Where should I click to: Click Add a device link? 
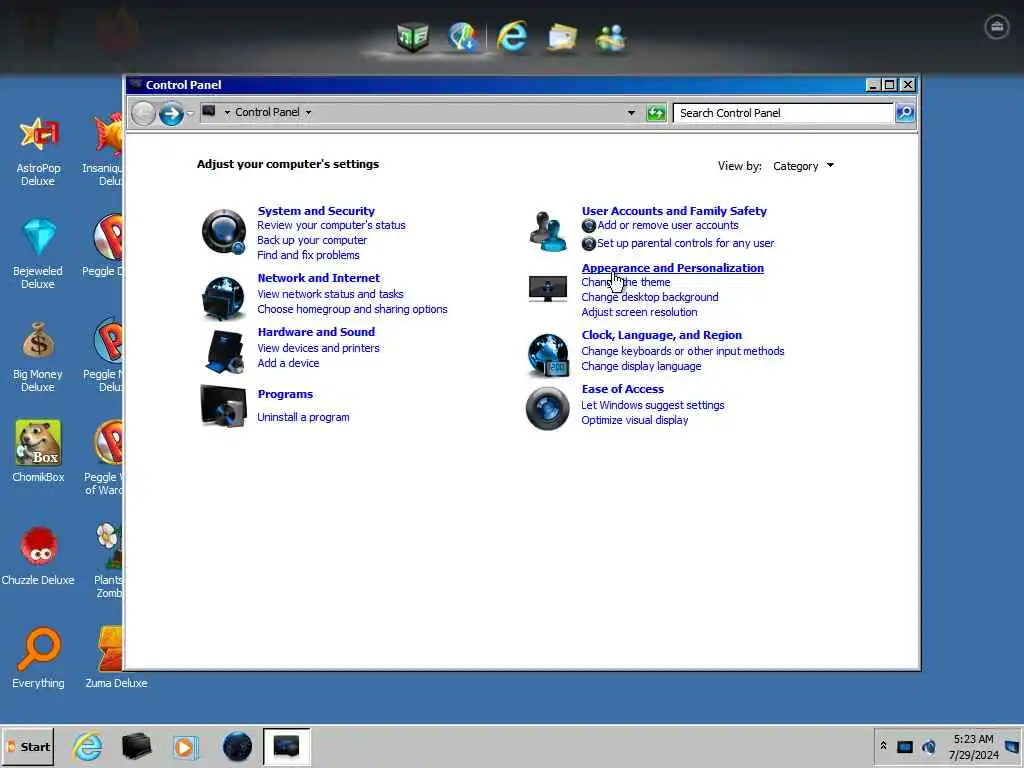[288, 364]
